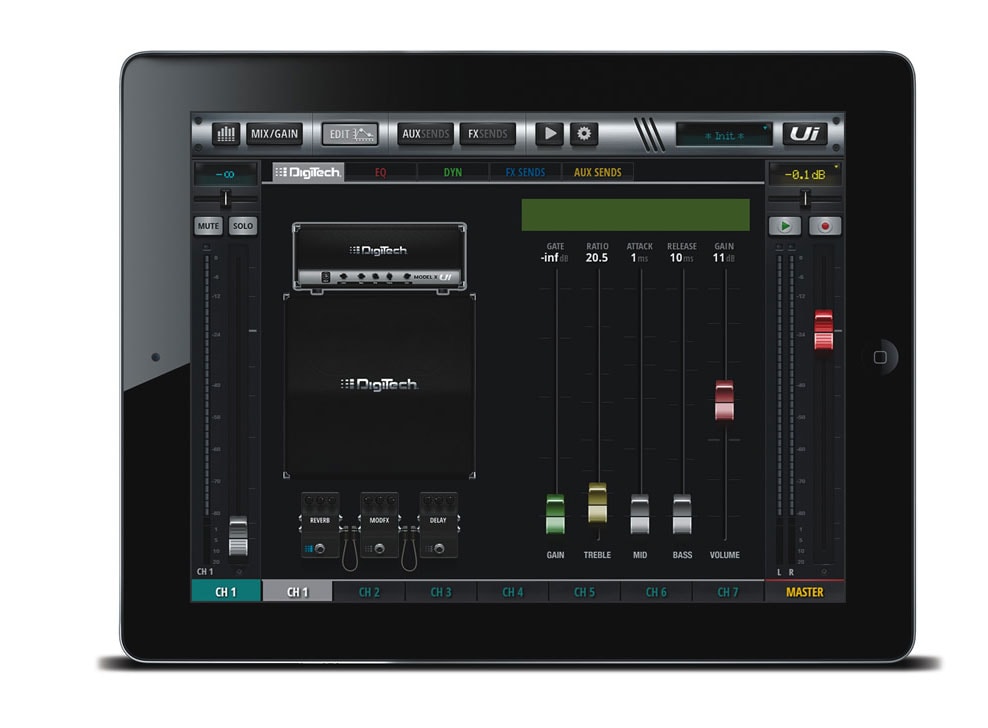Select the DELAY pedal
The image size is (988, 728).
tap(439, 525)
